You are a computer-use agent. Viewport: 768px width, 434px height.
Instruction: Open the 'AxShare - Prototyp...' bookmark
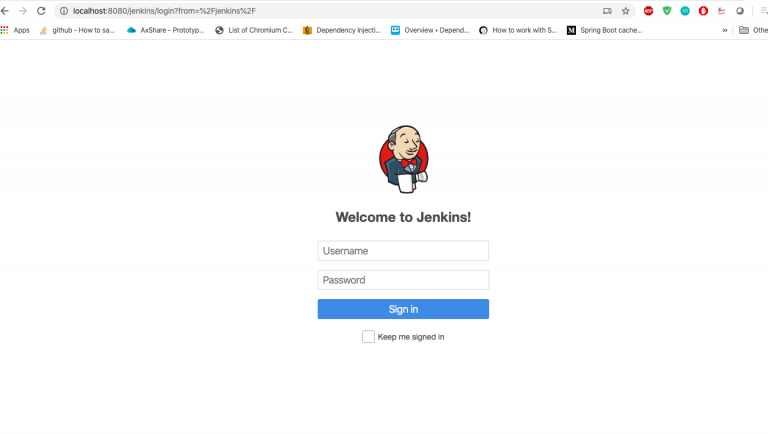166,30
